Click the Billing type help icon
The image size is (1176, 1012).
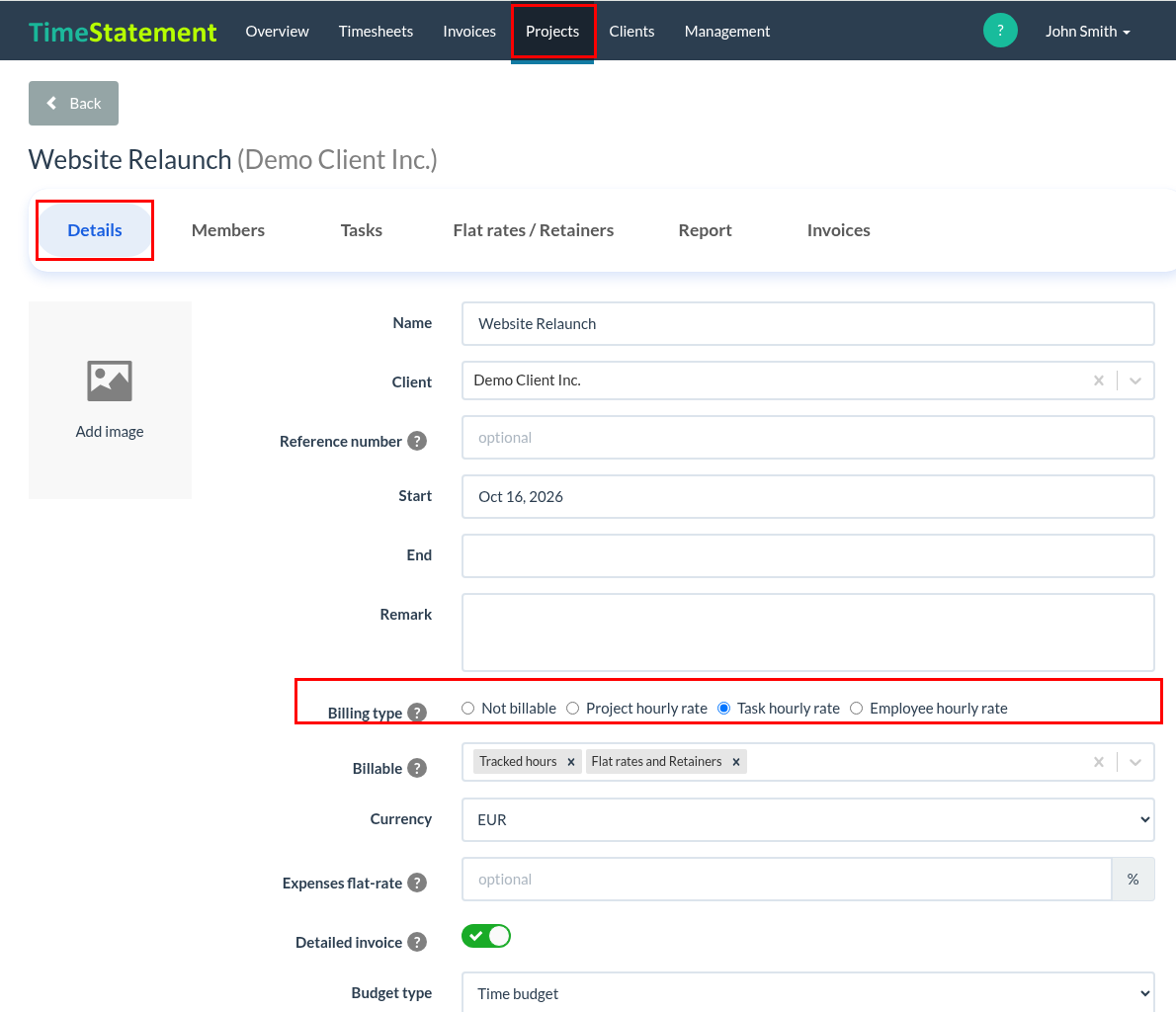pos(417,713)
